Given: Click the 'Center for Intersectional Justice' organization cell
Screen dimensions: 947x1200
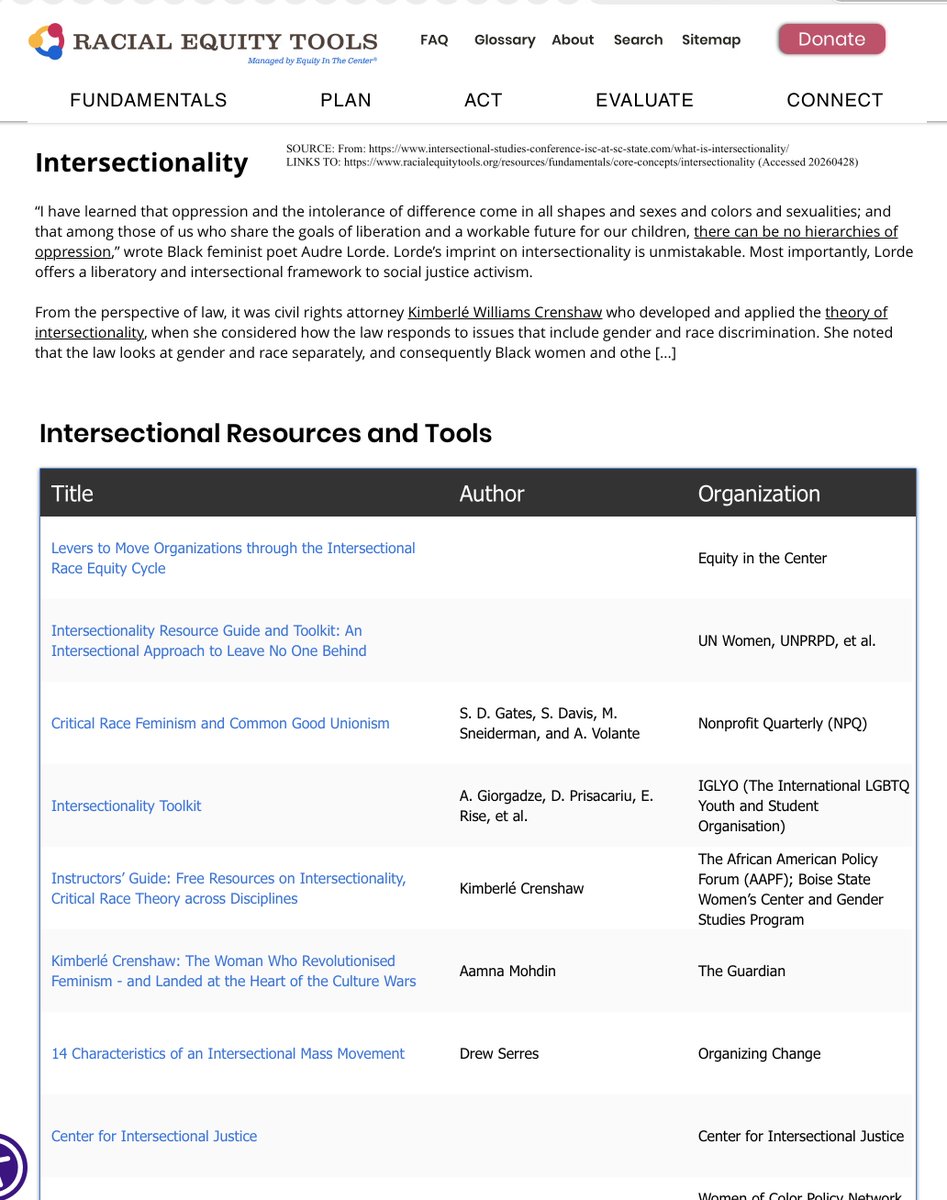Looking at the screenshot, I should pos(801,1136).
